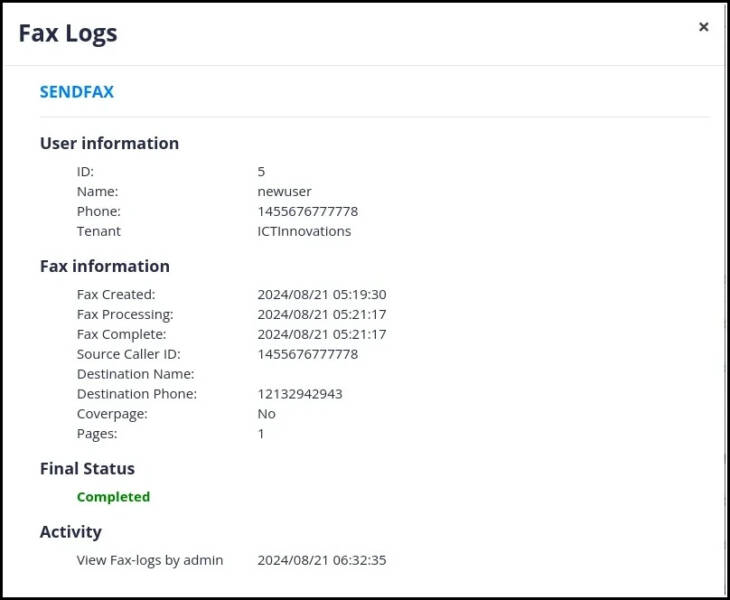Select activity timestamp 06:32:35

pyautogui.click(x=322, y=560)
